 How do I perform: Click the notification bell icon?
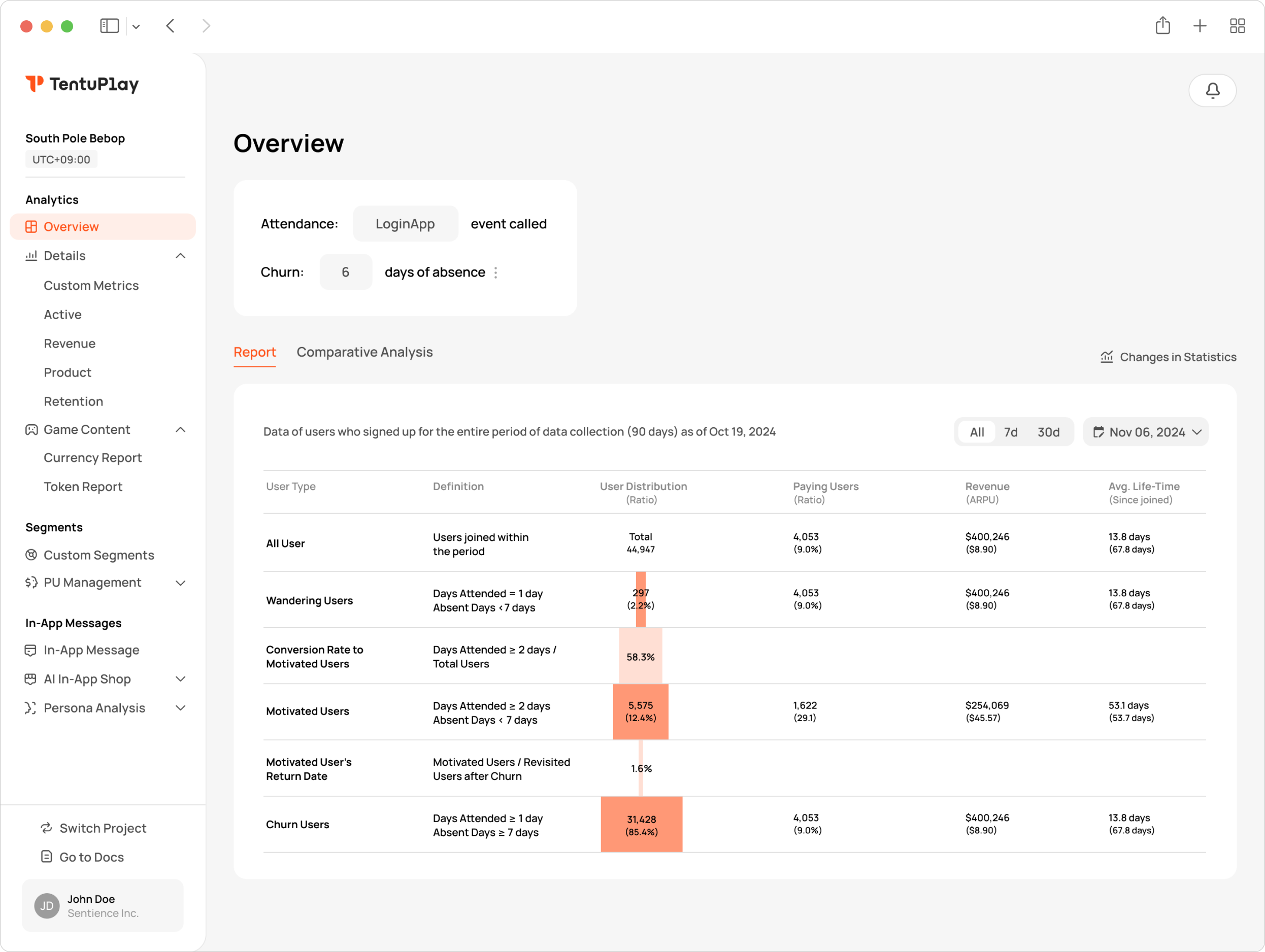tap(1212, 90)
